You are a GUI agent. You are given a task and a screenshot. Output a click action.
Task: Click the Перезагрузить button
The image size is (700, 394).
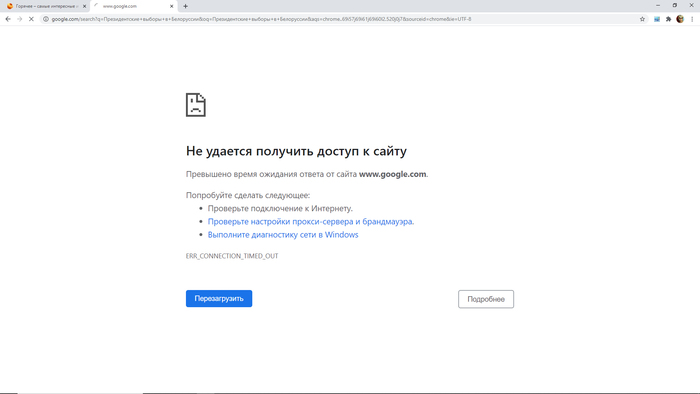tap(219, 299)
